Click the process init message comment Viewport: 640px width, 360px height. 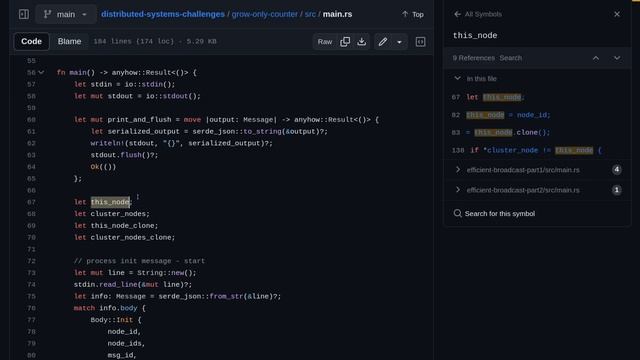139,261
